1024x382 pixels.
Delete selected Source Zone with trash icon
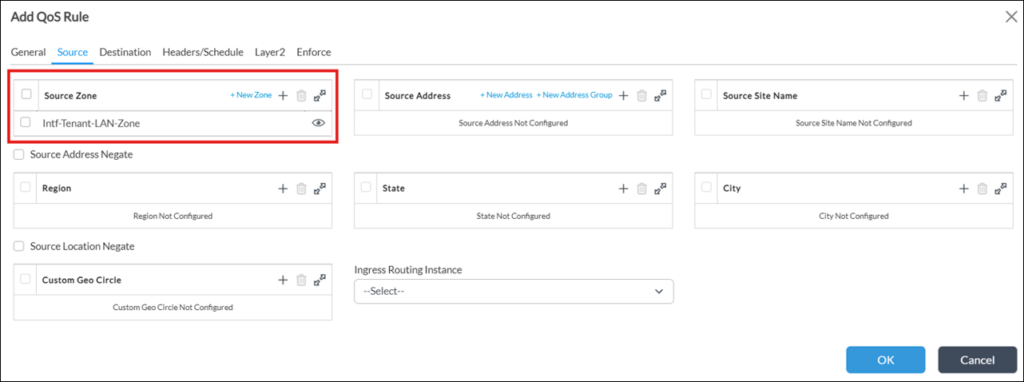click(301, 96)
